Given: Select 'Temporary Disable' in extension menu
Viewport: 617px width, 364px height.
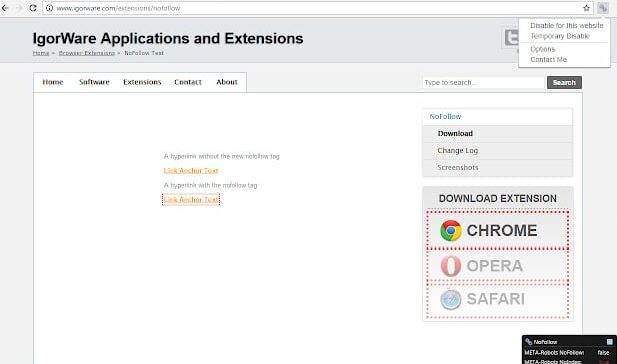Looking at the screenshot, I should (x=560, y=36).
